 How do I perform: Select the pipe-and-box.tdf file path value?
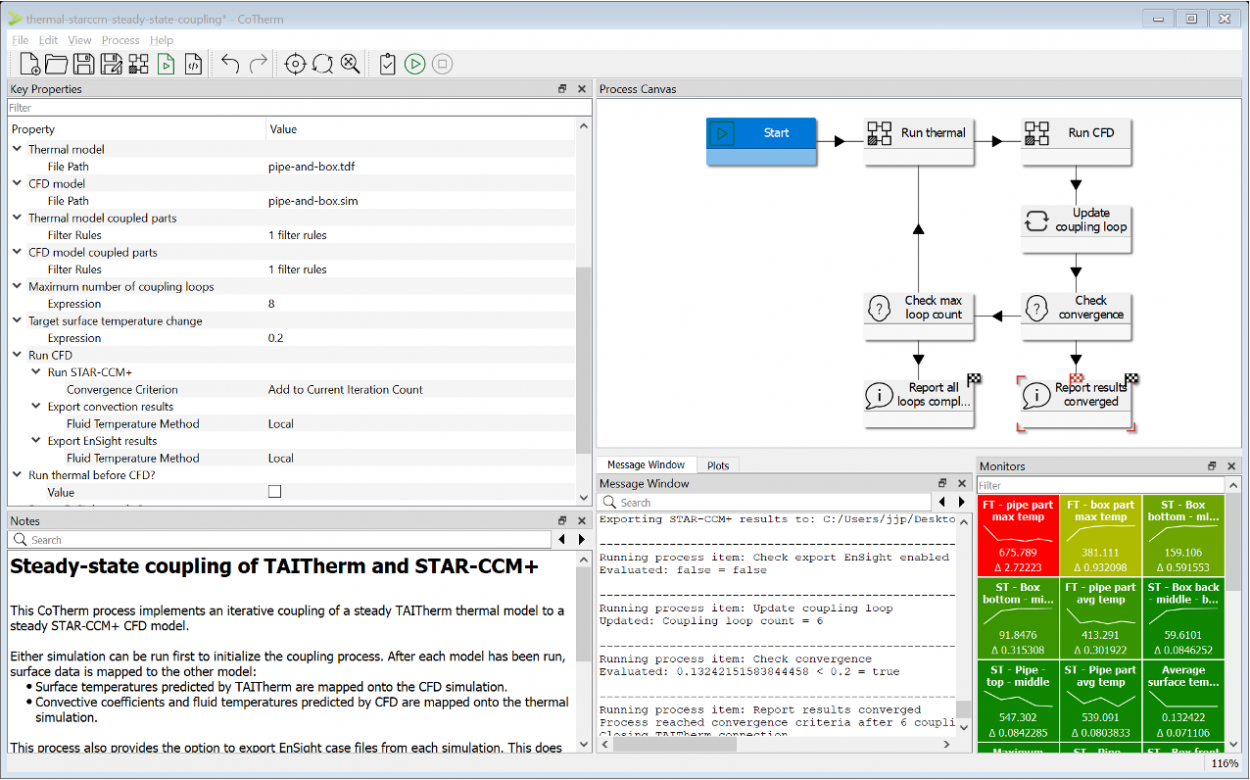[x=311, y=167]
